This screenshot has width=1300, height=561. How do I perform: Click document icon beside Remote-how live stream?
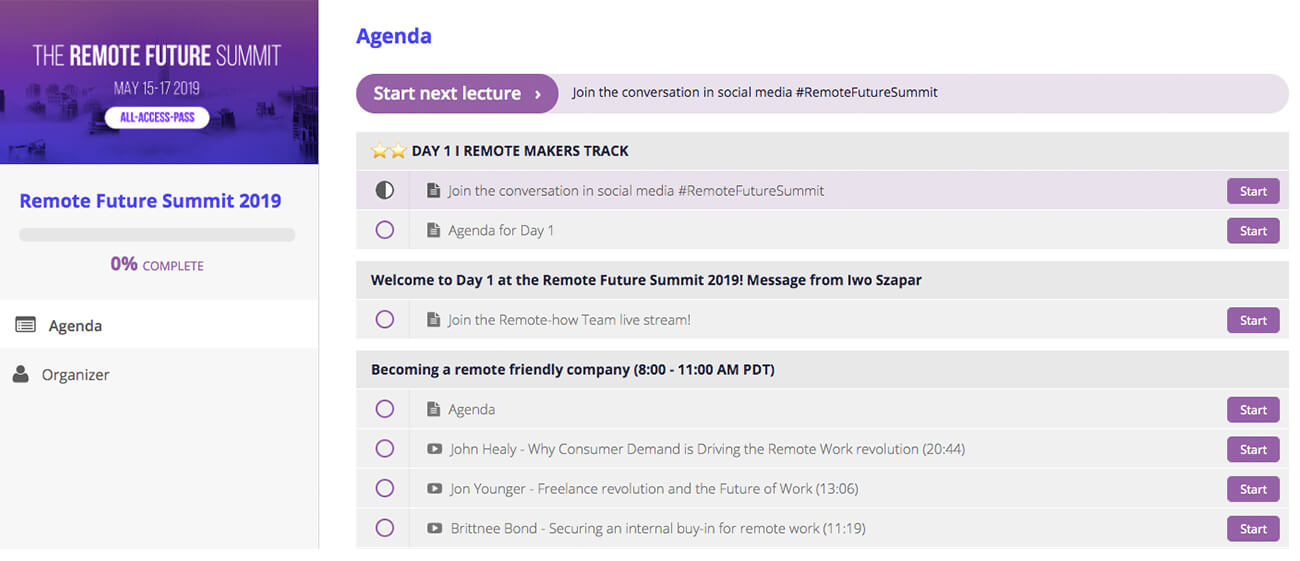(x=433, y=320)
